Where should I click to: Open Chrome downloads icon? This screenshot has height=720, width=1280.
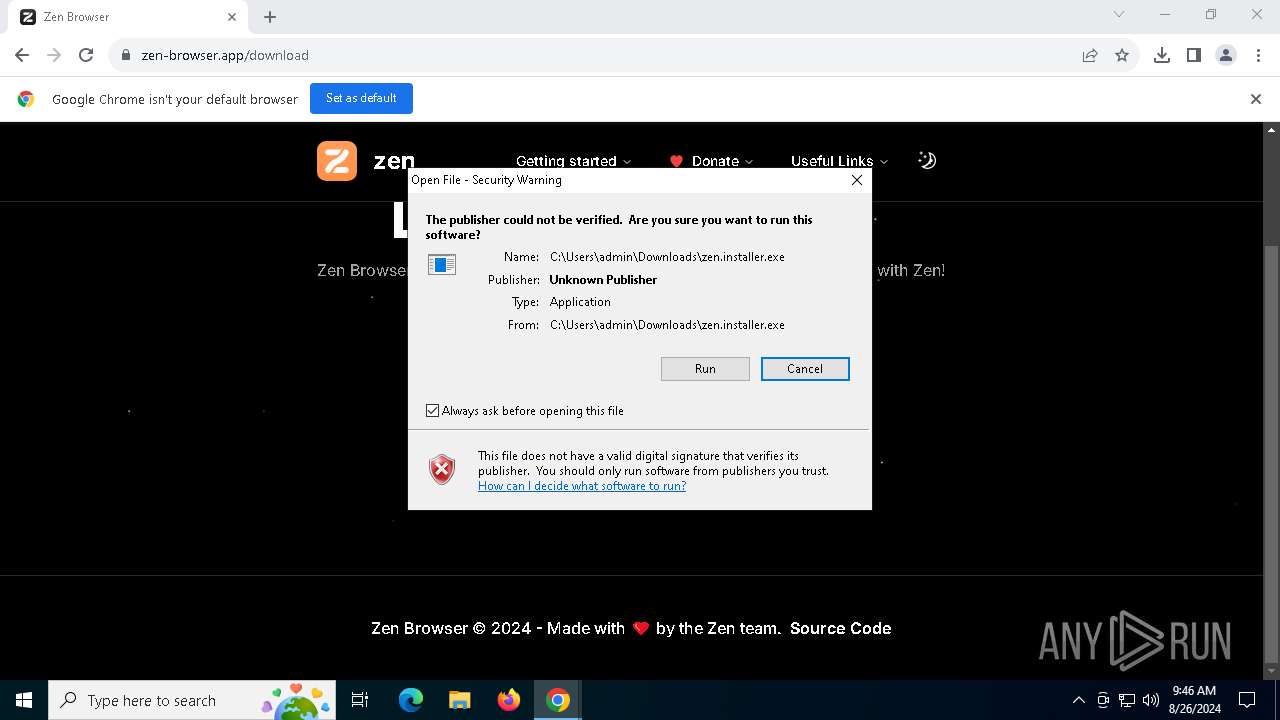tap(1162, 55)
